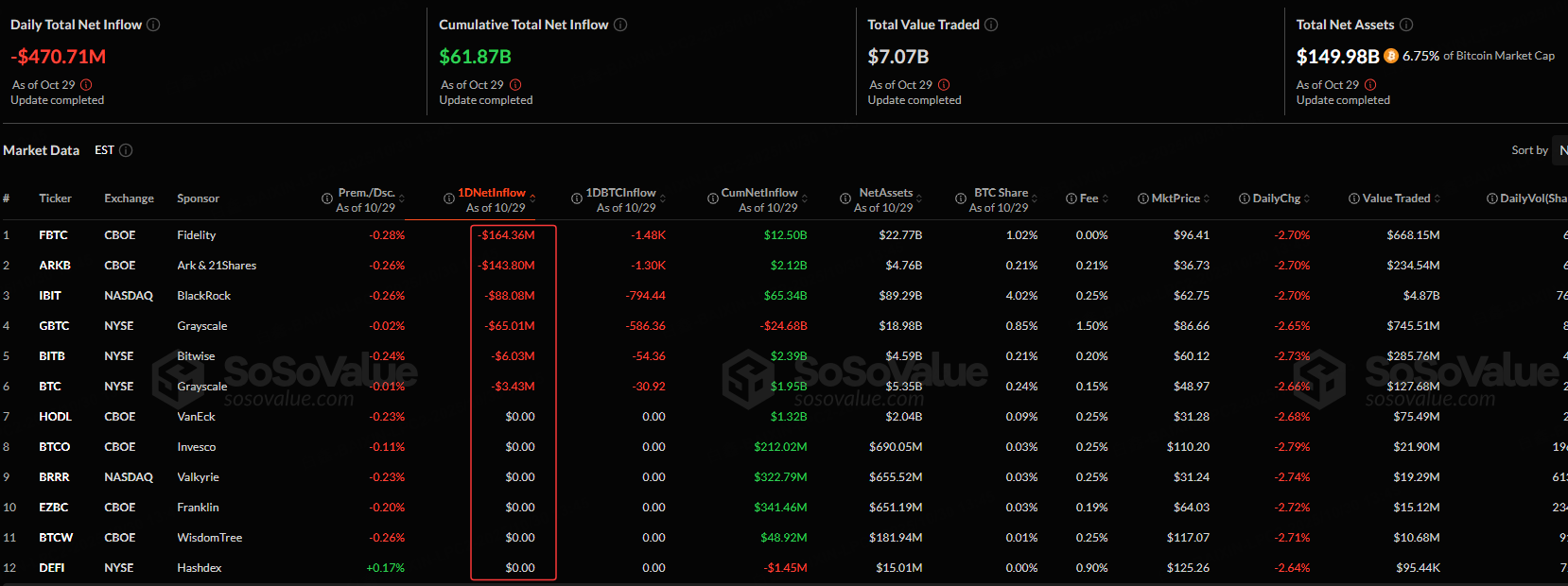This screenshot has width=1568, height=586.
Task: Click info icon beside Total Value Traded
Action: [x=991, y=25]
